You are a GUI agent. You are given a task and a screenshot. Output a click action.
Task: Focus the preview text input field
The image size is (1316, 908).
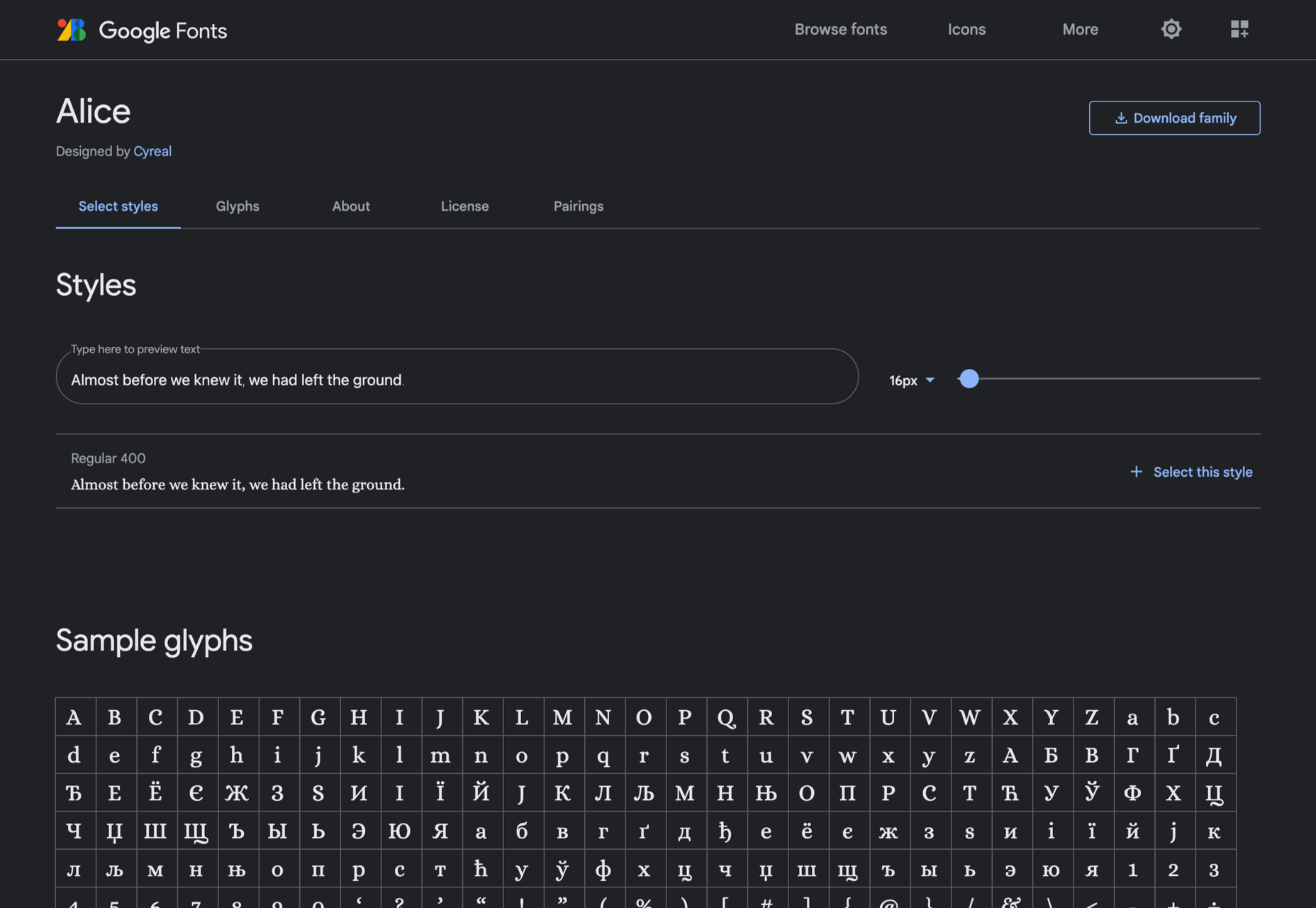click(457, 377)
